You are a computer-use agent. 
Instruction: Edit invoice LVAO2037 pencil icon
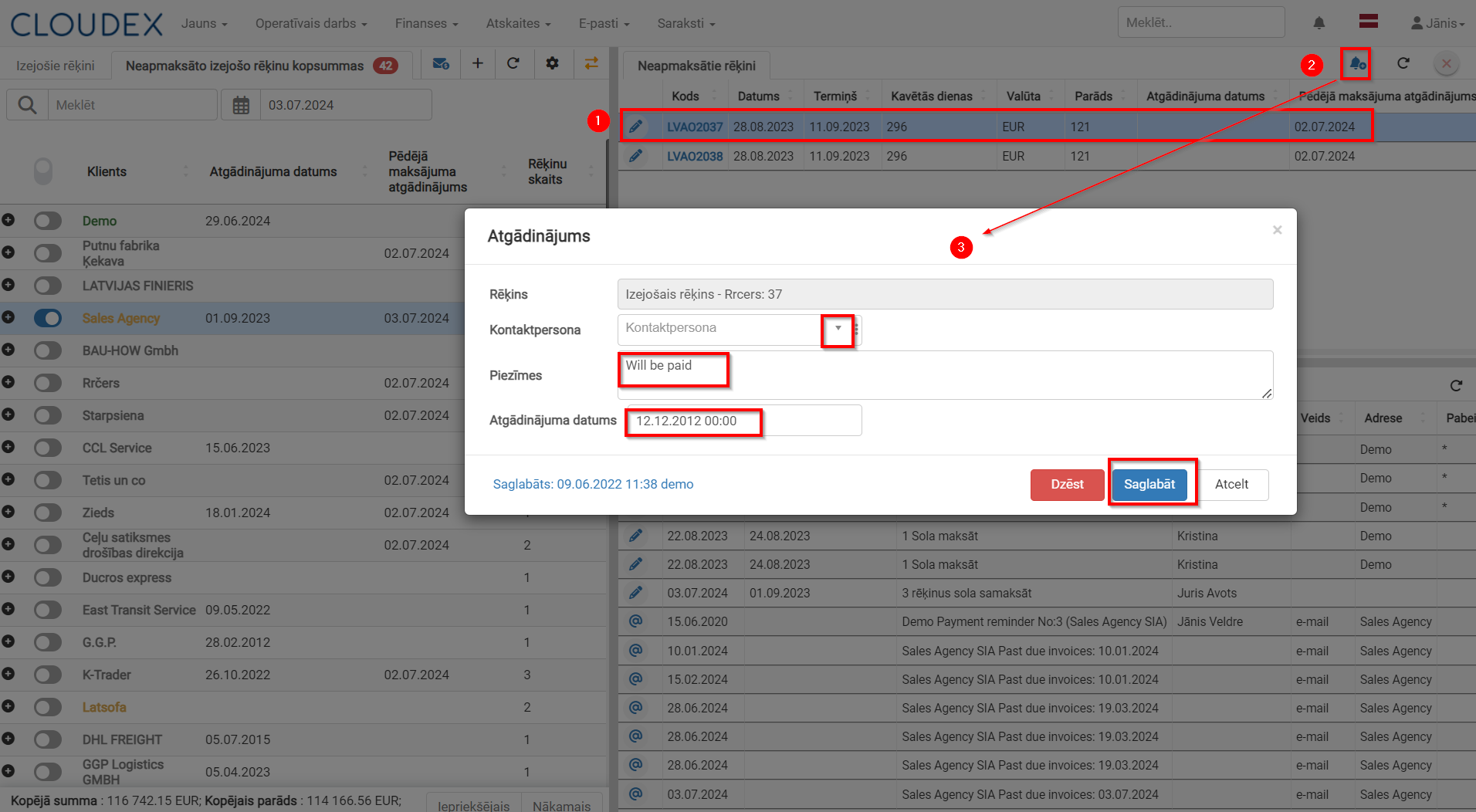(635, 127)
